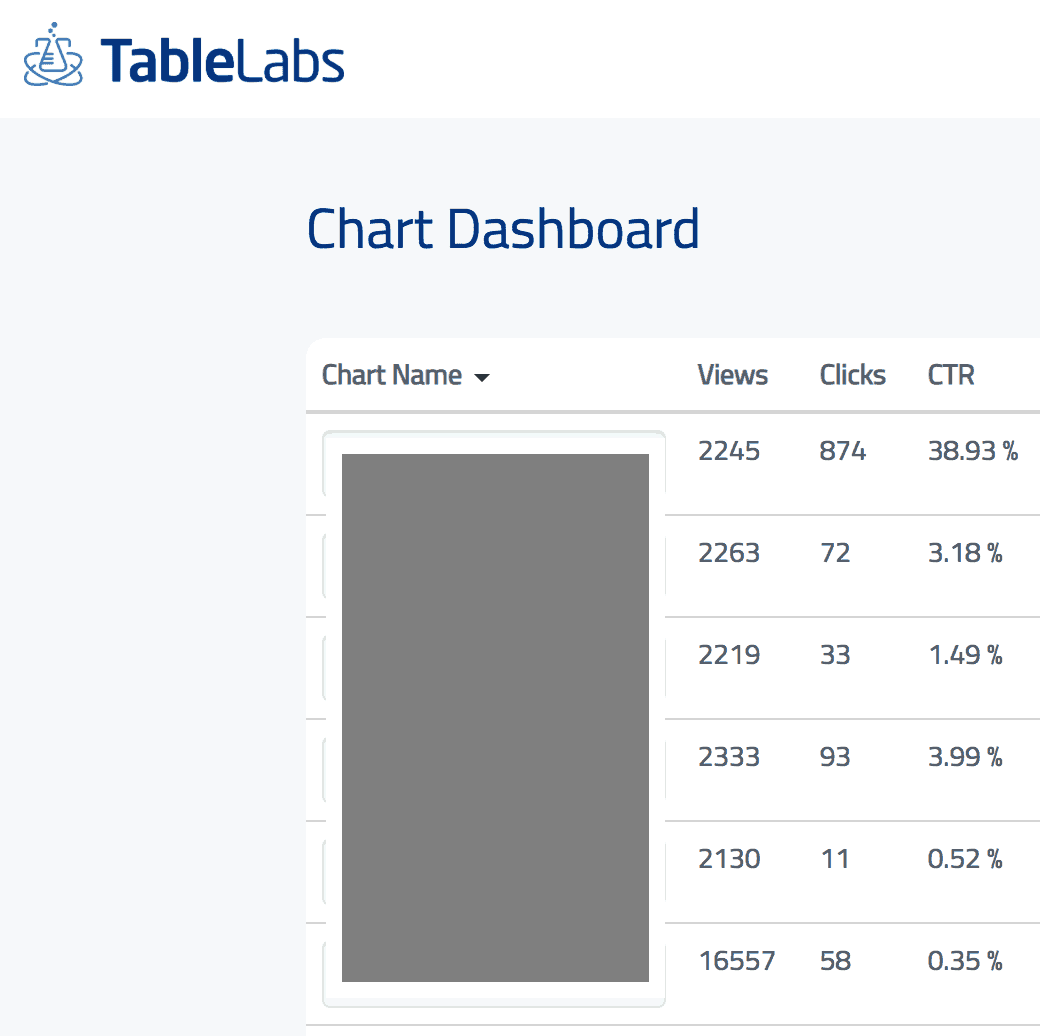Image resolution: width=1040 pixels, height=1036 pixels.
Task: Sort the table by CTR column
Action: point(951,375)
